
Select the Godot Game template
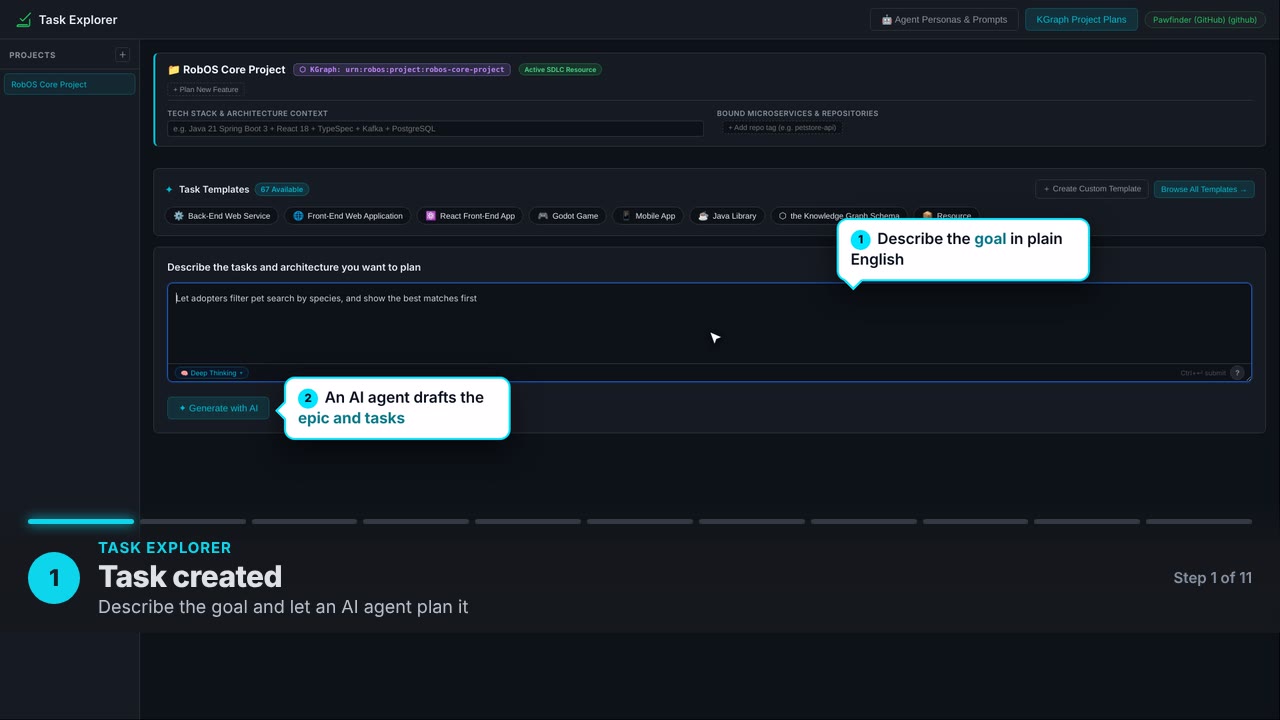pyautogui.click(x=568, y=216)
